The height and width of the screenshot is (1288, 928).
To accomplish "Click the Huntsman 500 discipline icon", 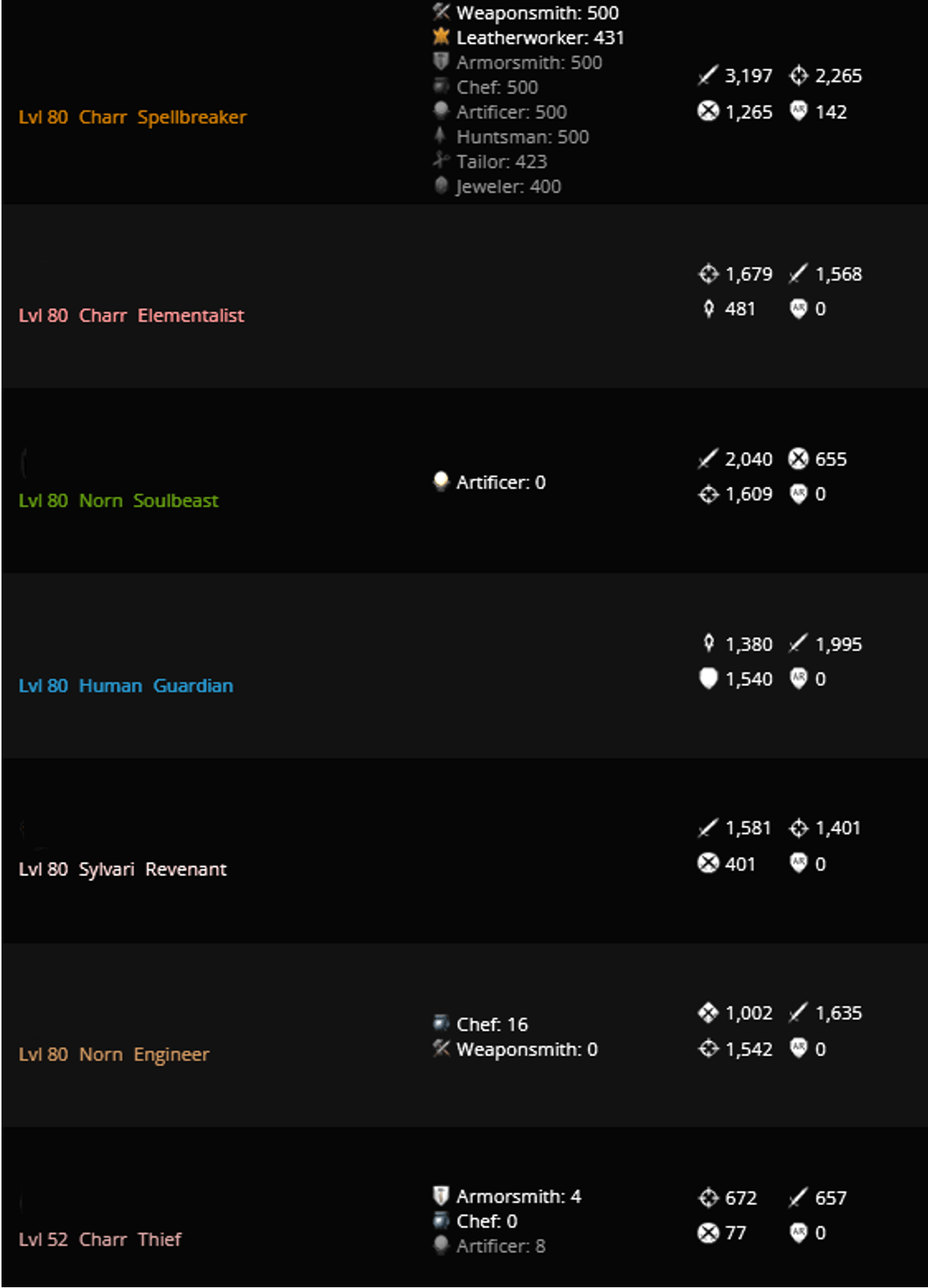I will coord(441,137).
